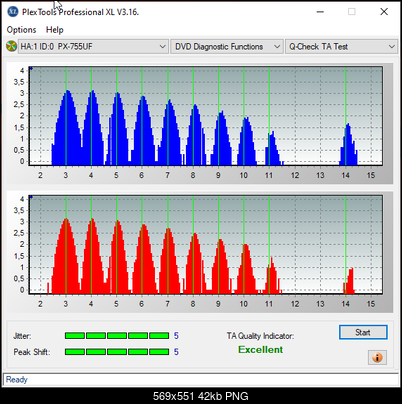
Task: Click the Peak Shift green level bar
Action: click(x=117, y=352)
